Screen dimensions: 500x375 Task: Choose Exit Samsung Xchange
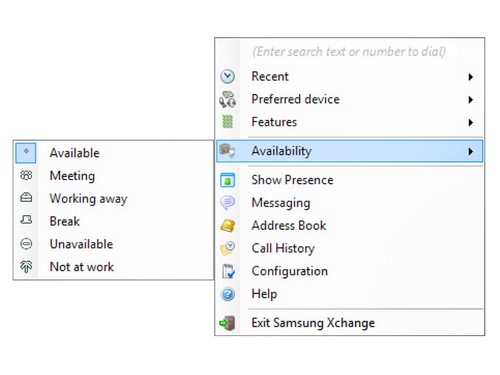349,323
